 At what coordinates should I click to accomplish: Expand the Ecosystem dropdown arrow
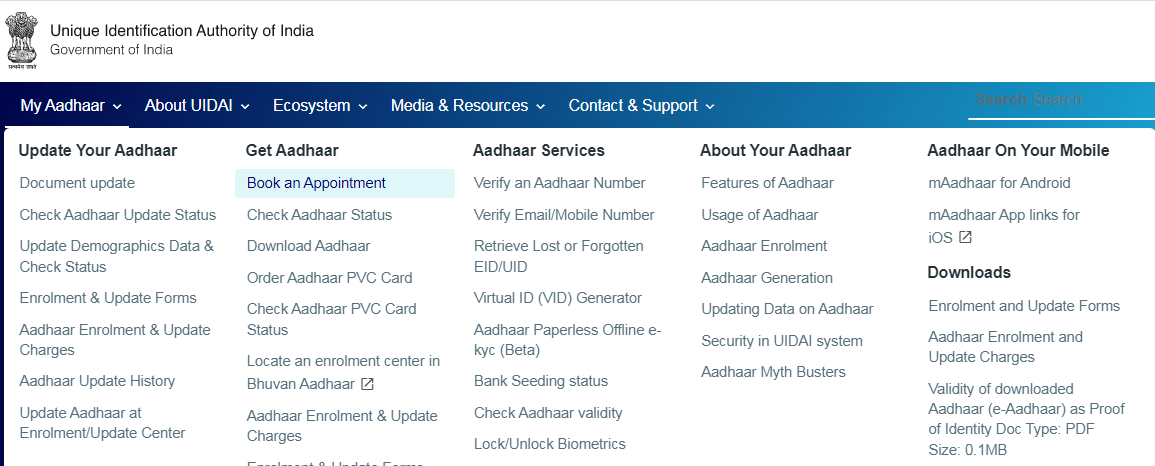click(x=363, y=107)
